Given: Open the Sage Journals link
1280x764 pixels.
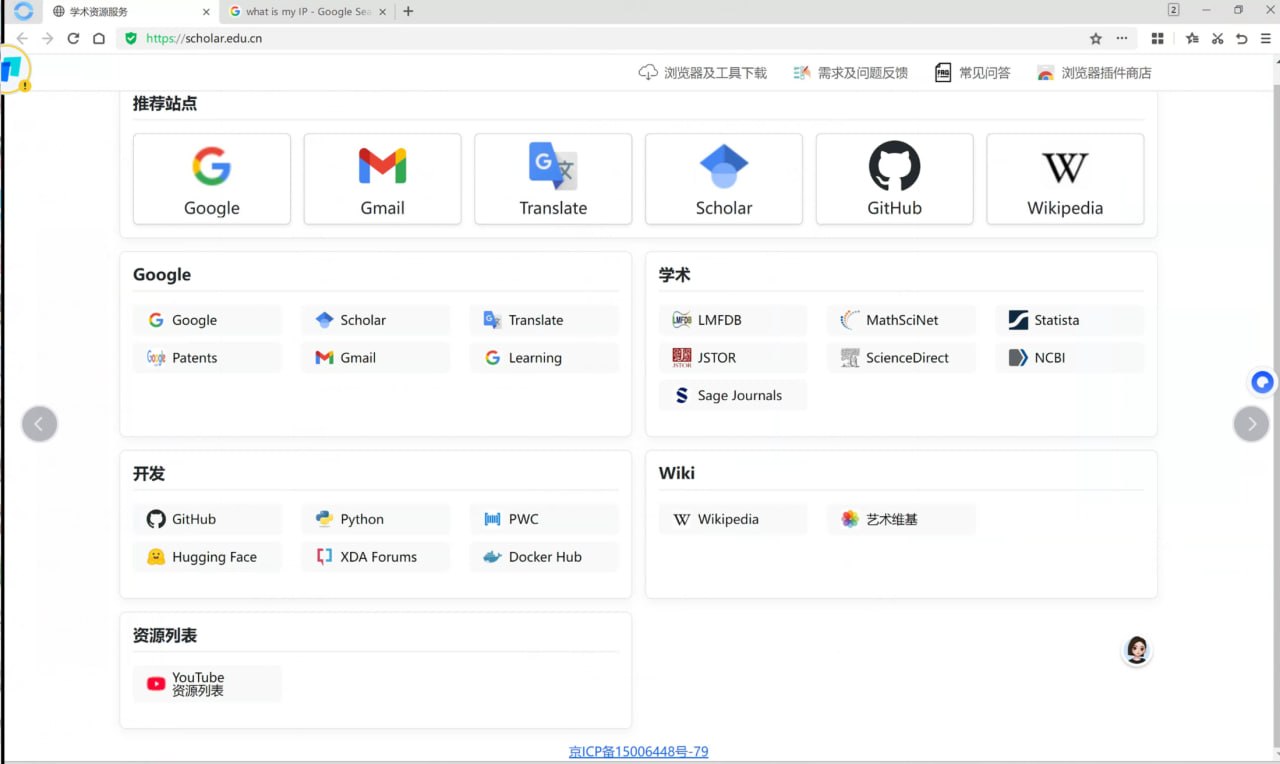Looking at the screenshot, I should click(x=733, y=396).
